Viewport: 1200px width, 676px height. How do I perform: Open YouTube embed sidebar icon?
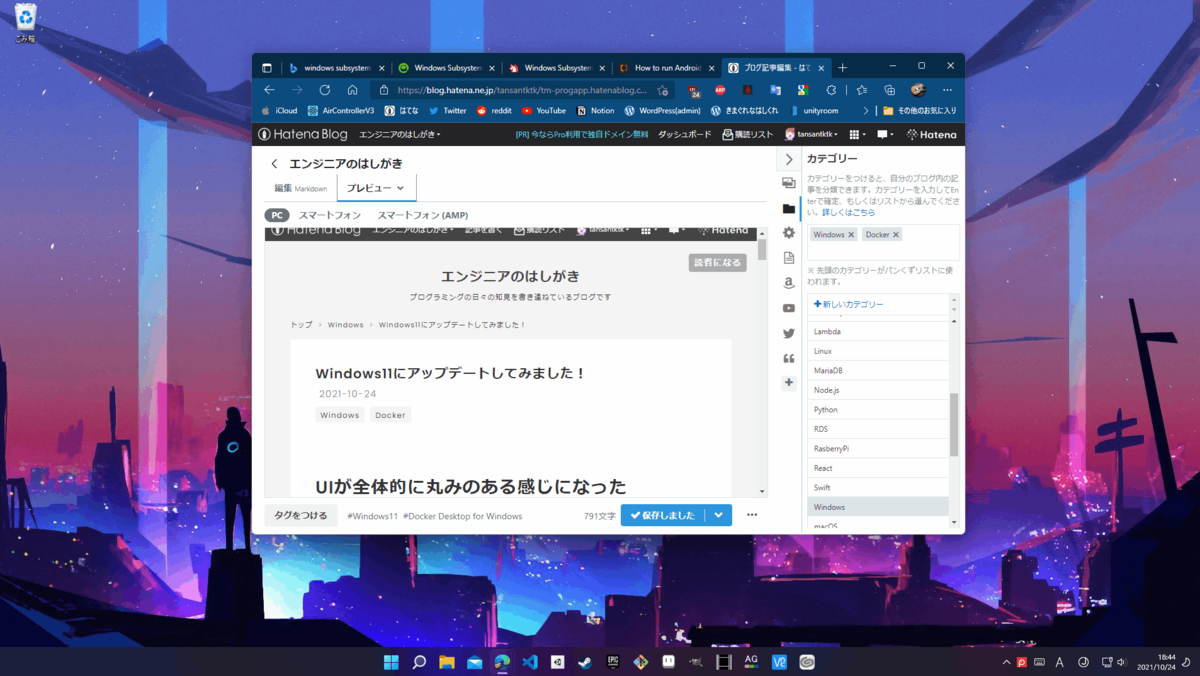click(789, 308)
